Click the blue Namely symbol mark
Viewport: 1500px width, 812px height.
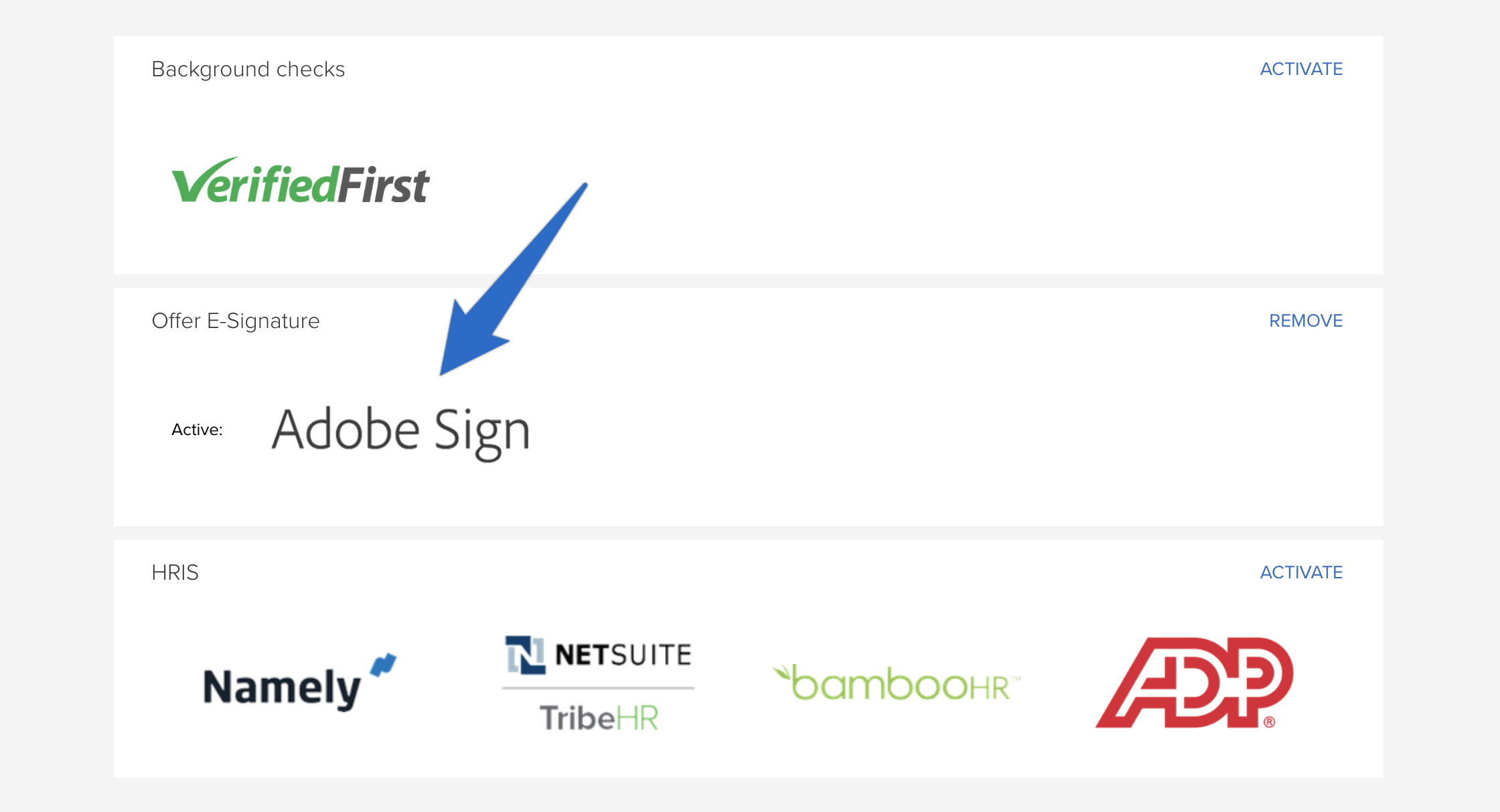tap(384, 665)
